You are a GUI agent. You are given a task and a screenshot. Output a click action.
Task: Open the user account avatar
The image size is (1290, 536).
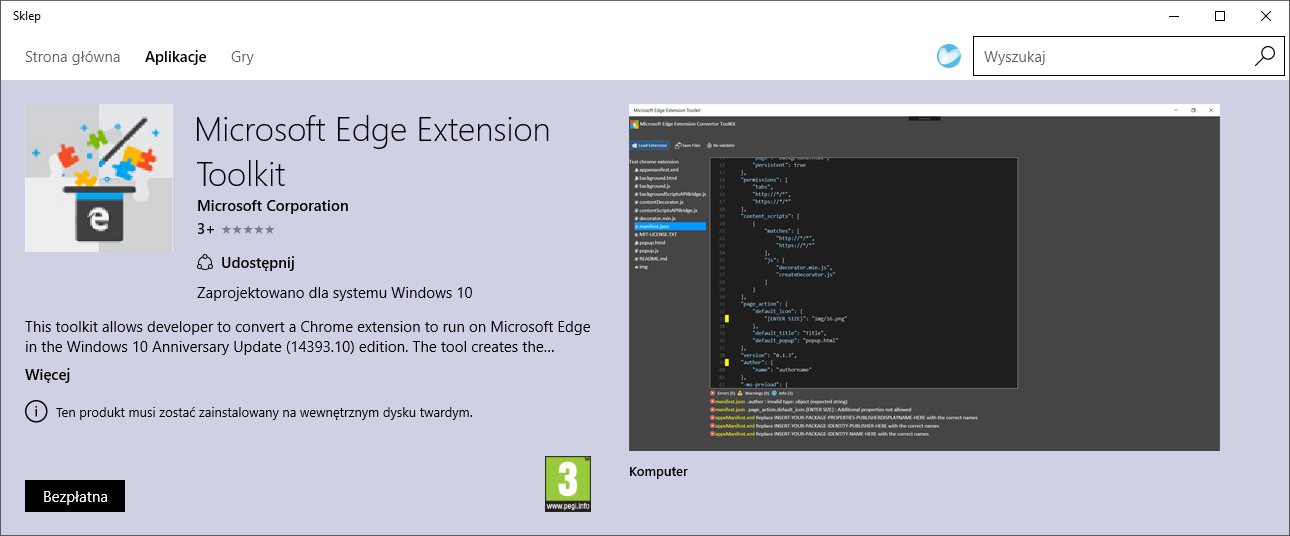pyautogui.click(x=949, y=56)
